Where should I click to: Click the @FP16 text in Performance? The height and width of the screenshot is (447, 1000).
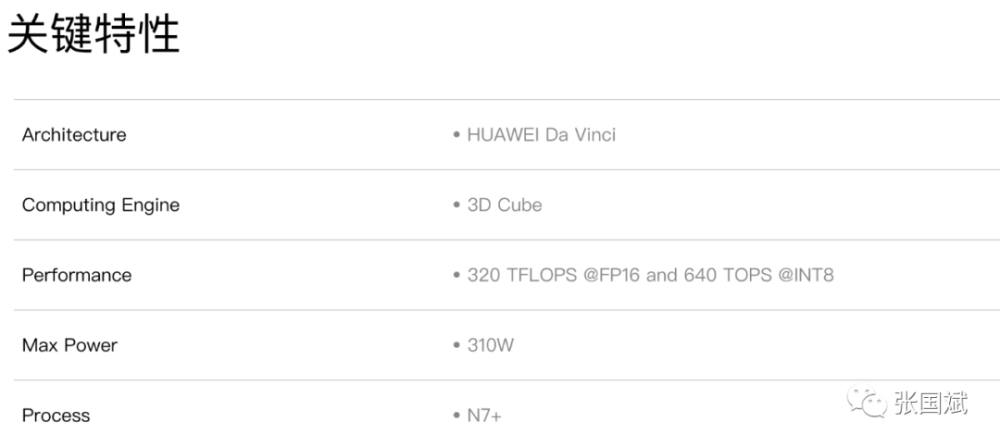point(612,275)
